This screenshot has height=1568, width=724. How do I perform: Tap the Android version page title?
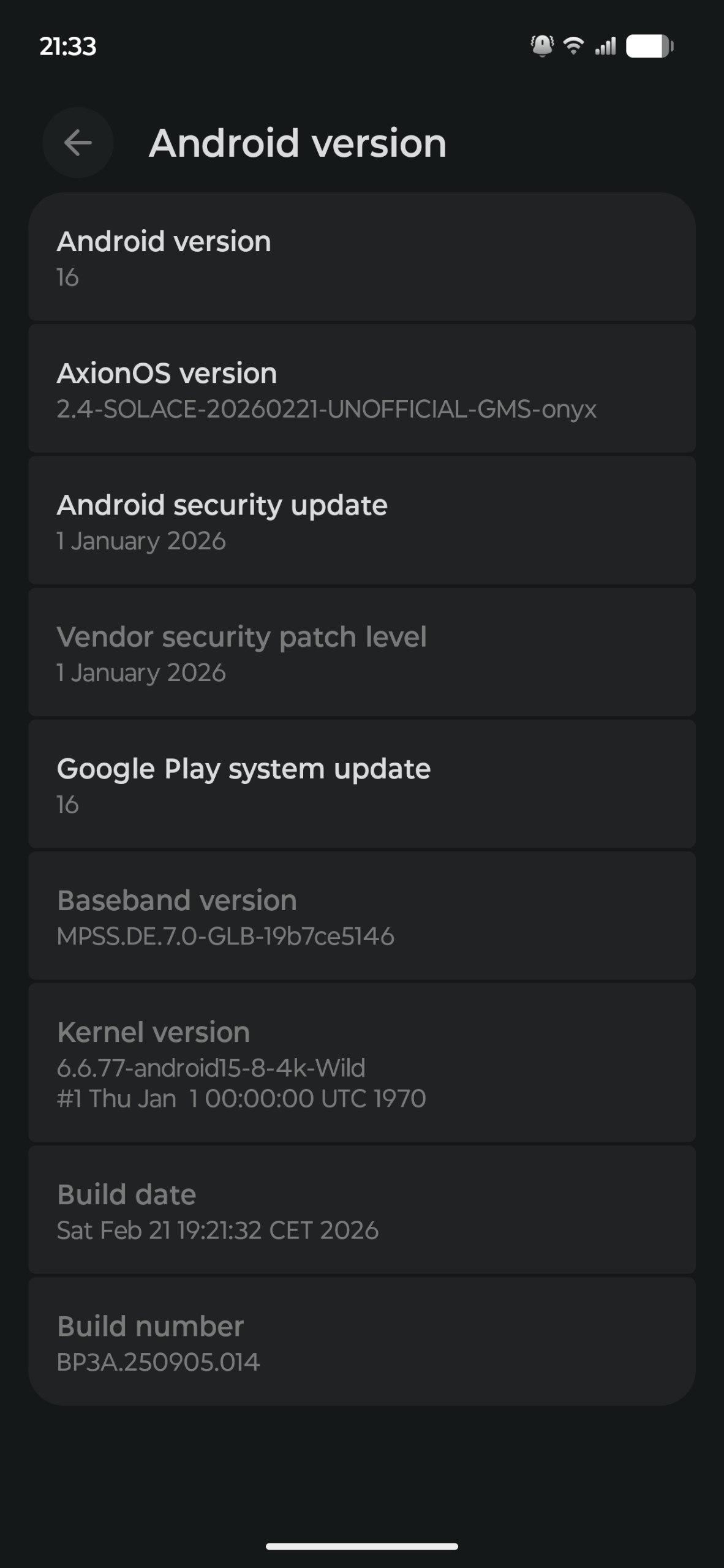298,143
